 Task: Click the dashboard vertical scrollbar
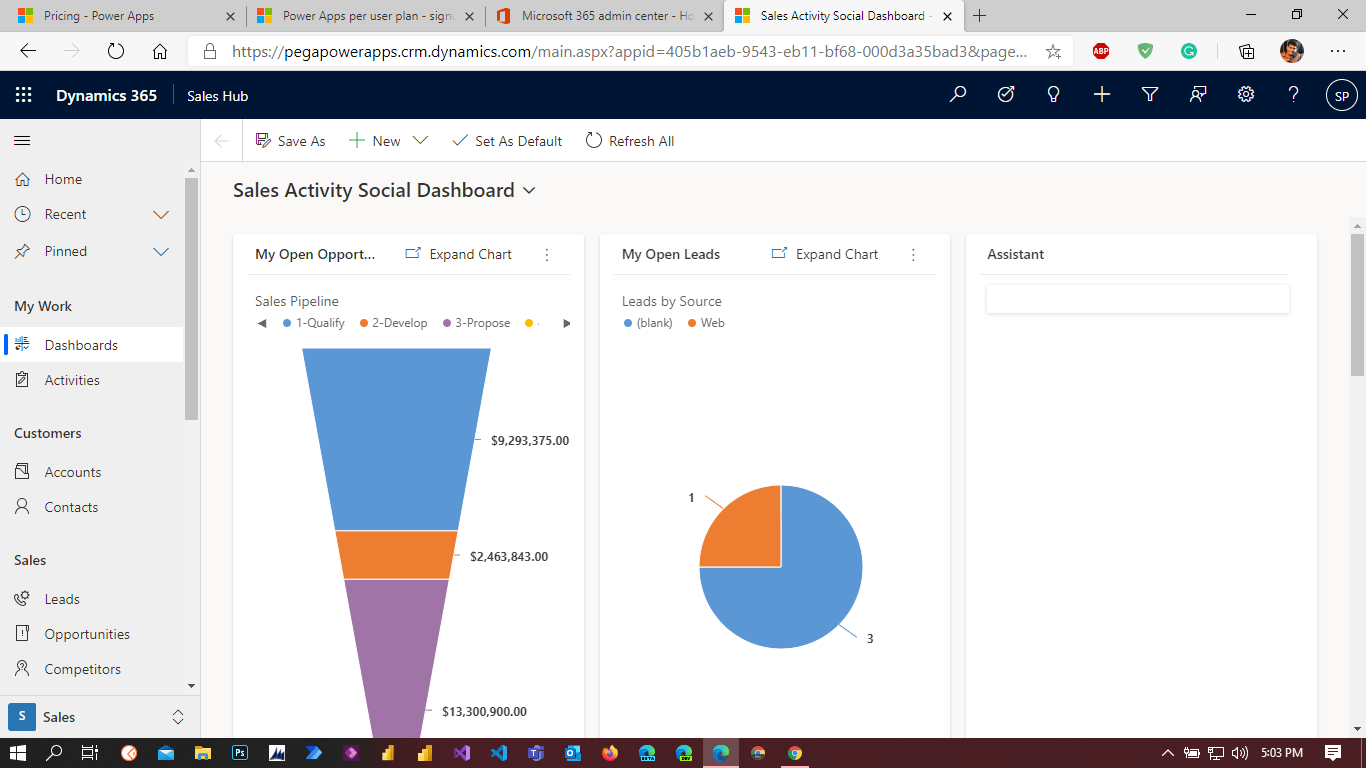pos(1357,305)
